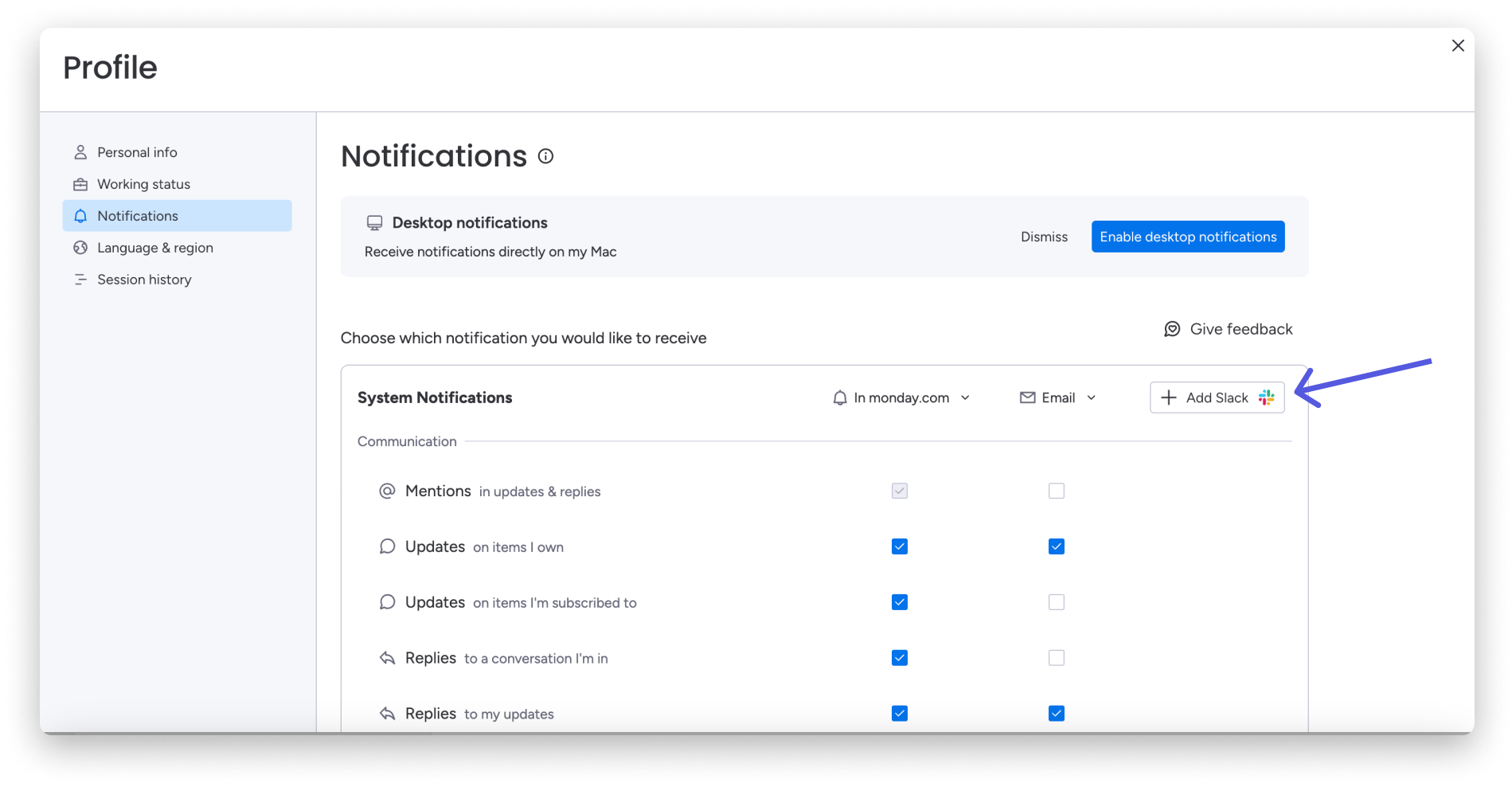This screenshot has width=1512, height=787.
Task: Click the plus icon in Add Slack
Action: [1169, 397]
